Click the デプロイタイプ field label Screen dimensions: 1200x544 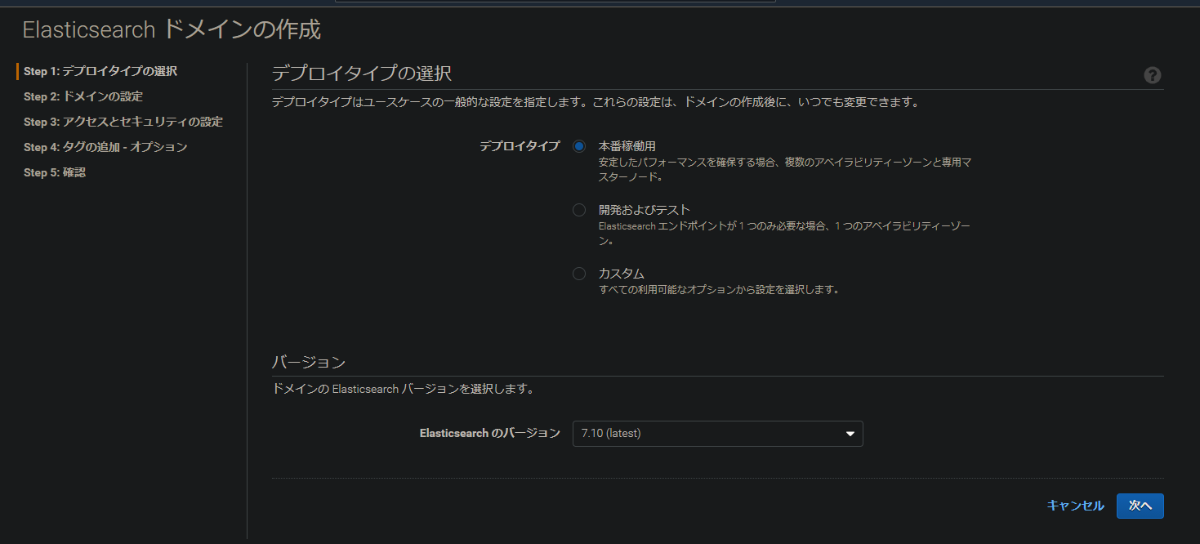click(x=519, y=146)
